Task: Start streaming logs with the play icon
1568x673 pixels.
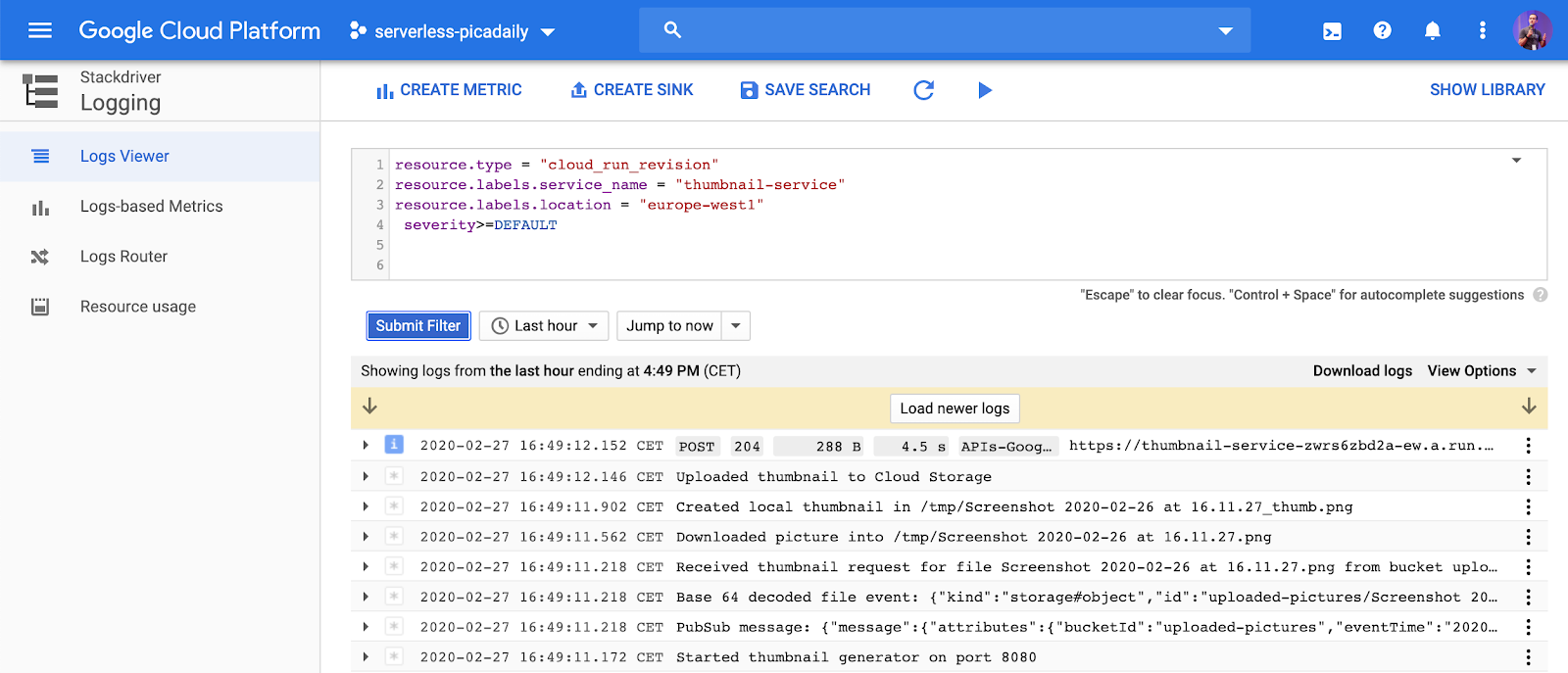Action: 985,90
